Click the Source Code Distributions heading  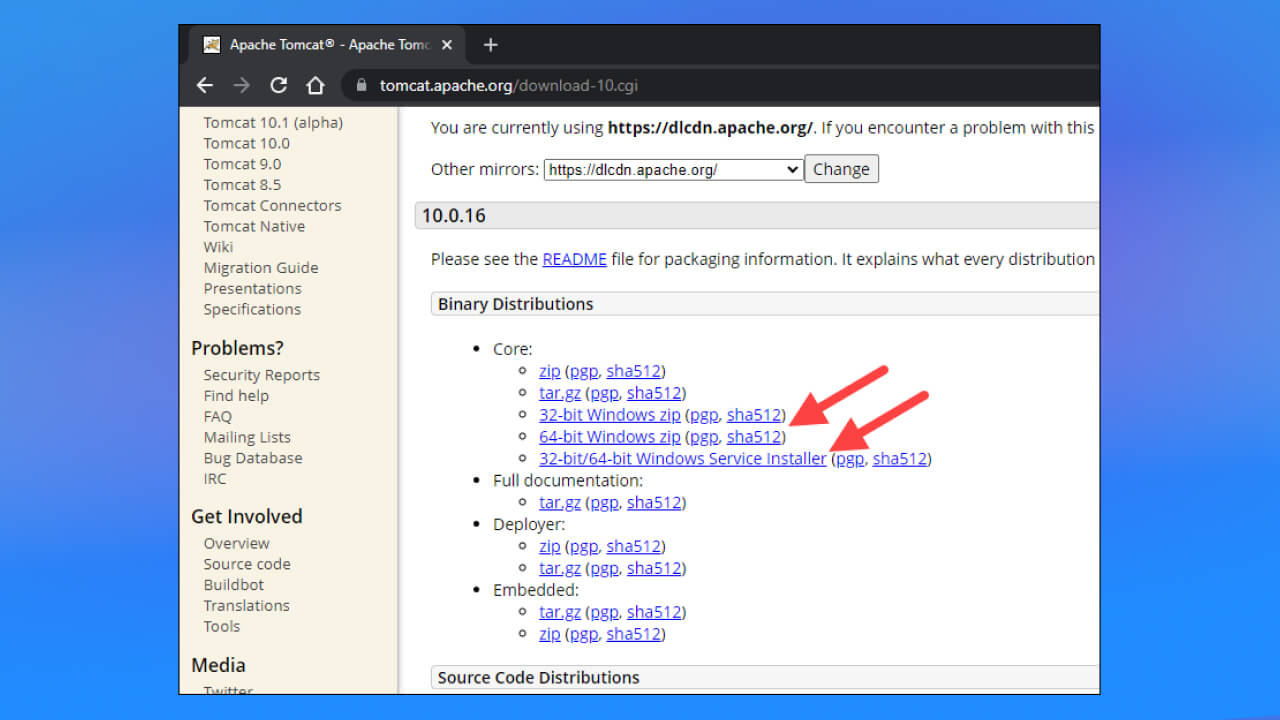click(x=765, y=678)
